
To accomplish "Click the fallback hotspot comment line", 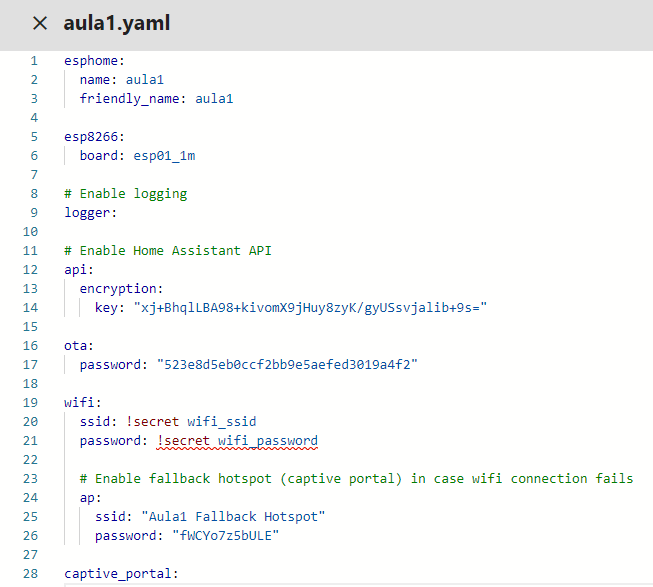I will coord(356,479).
